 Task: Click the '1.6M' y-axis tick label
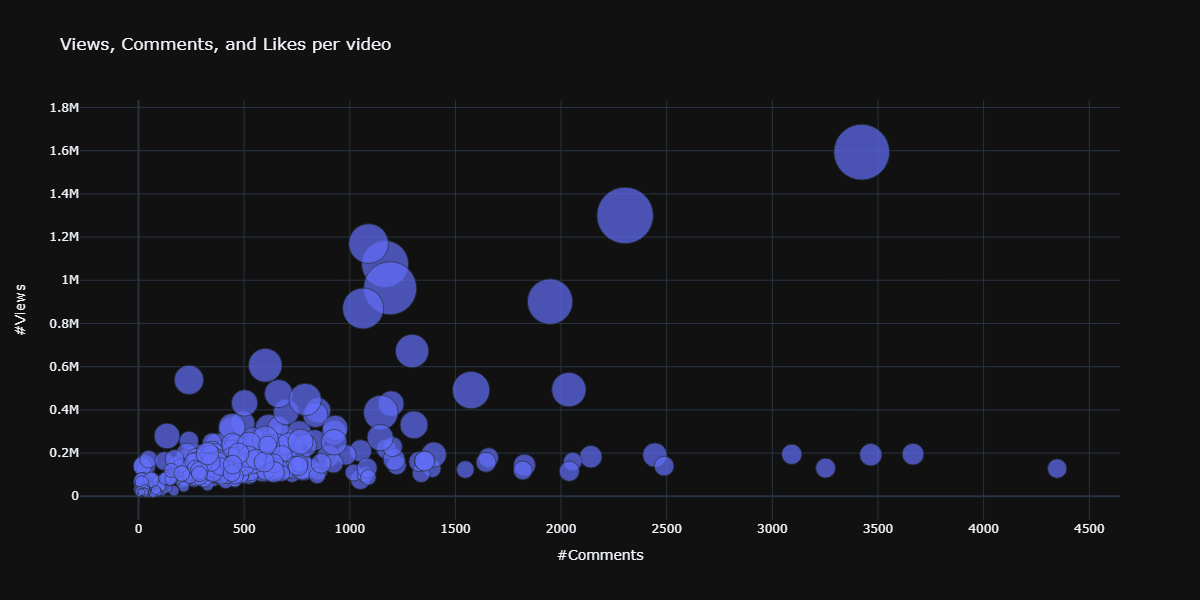pyautogui.click(x=64, y=151)
